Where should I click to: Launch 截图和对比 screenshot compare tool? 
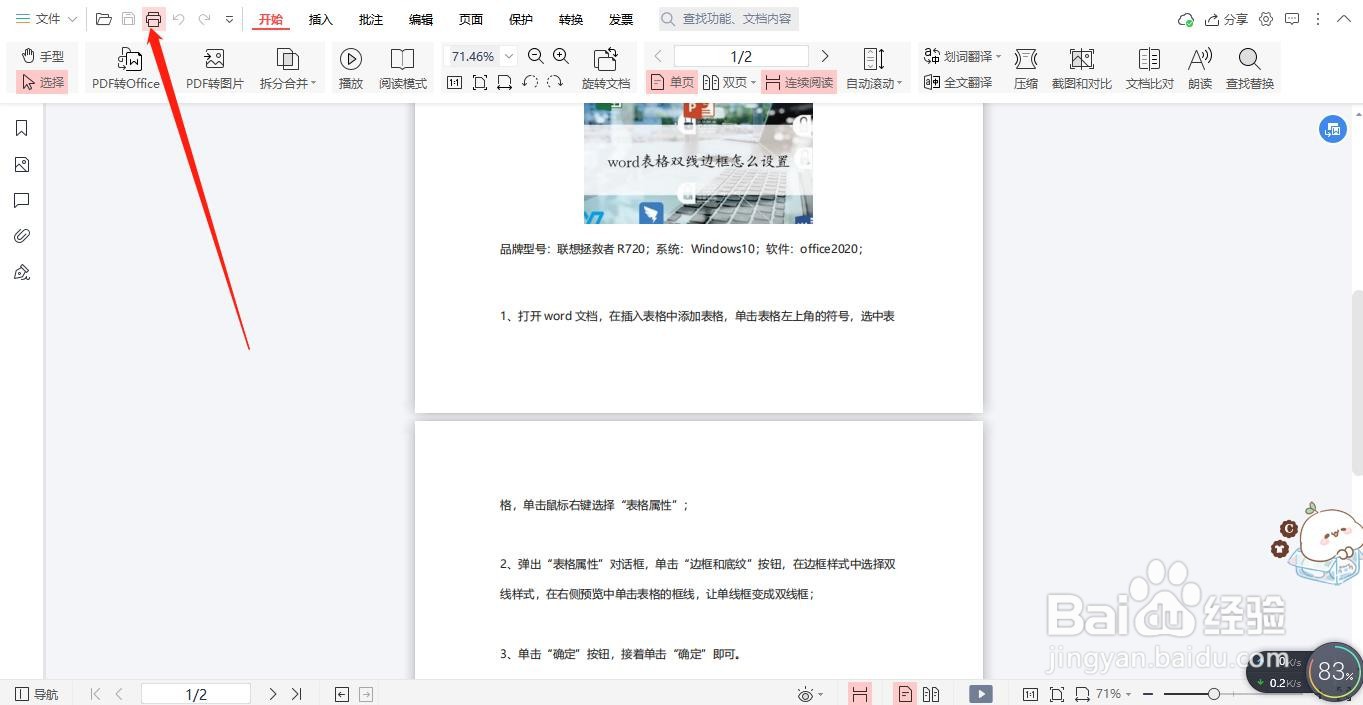pos(1081,67)
